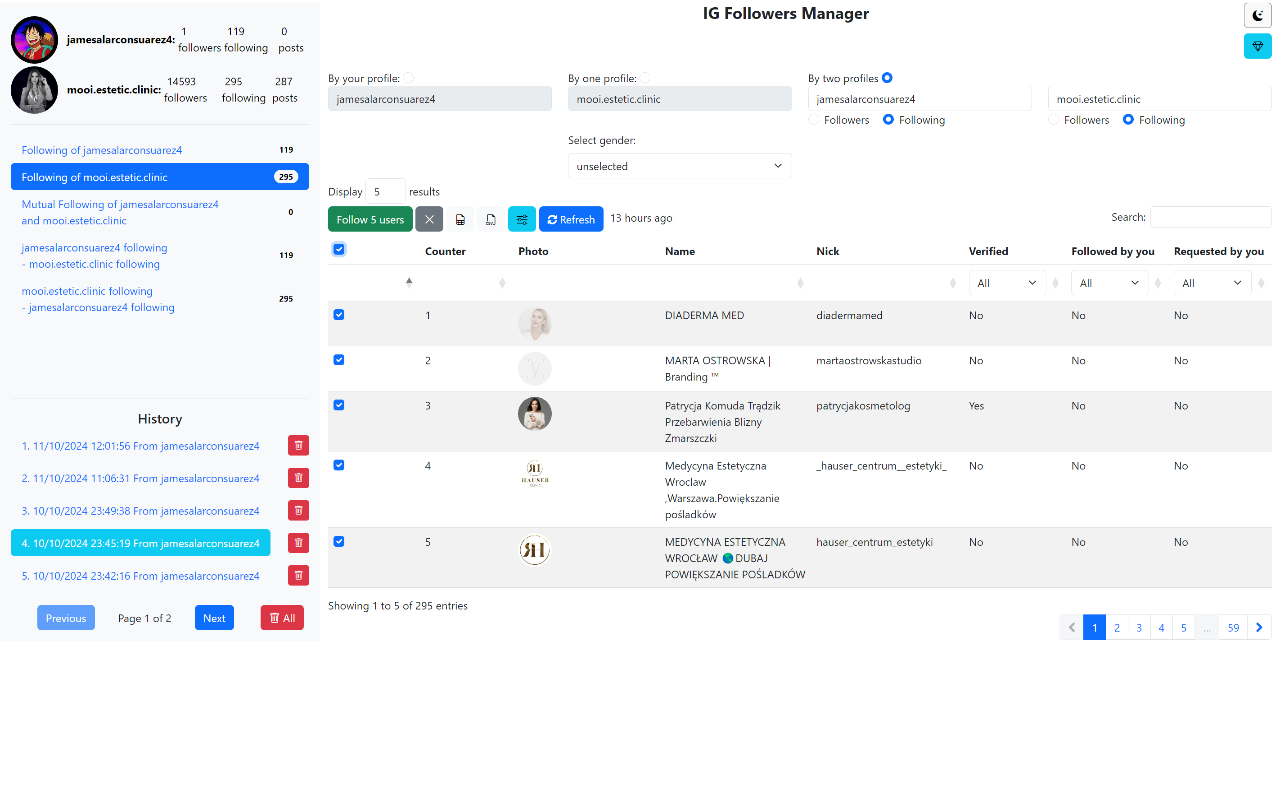Toggle dark mode with the moon icon

pyautogui.click(x=1257, y=15)
